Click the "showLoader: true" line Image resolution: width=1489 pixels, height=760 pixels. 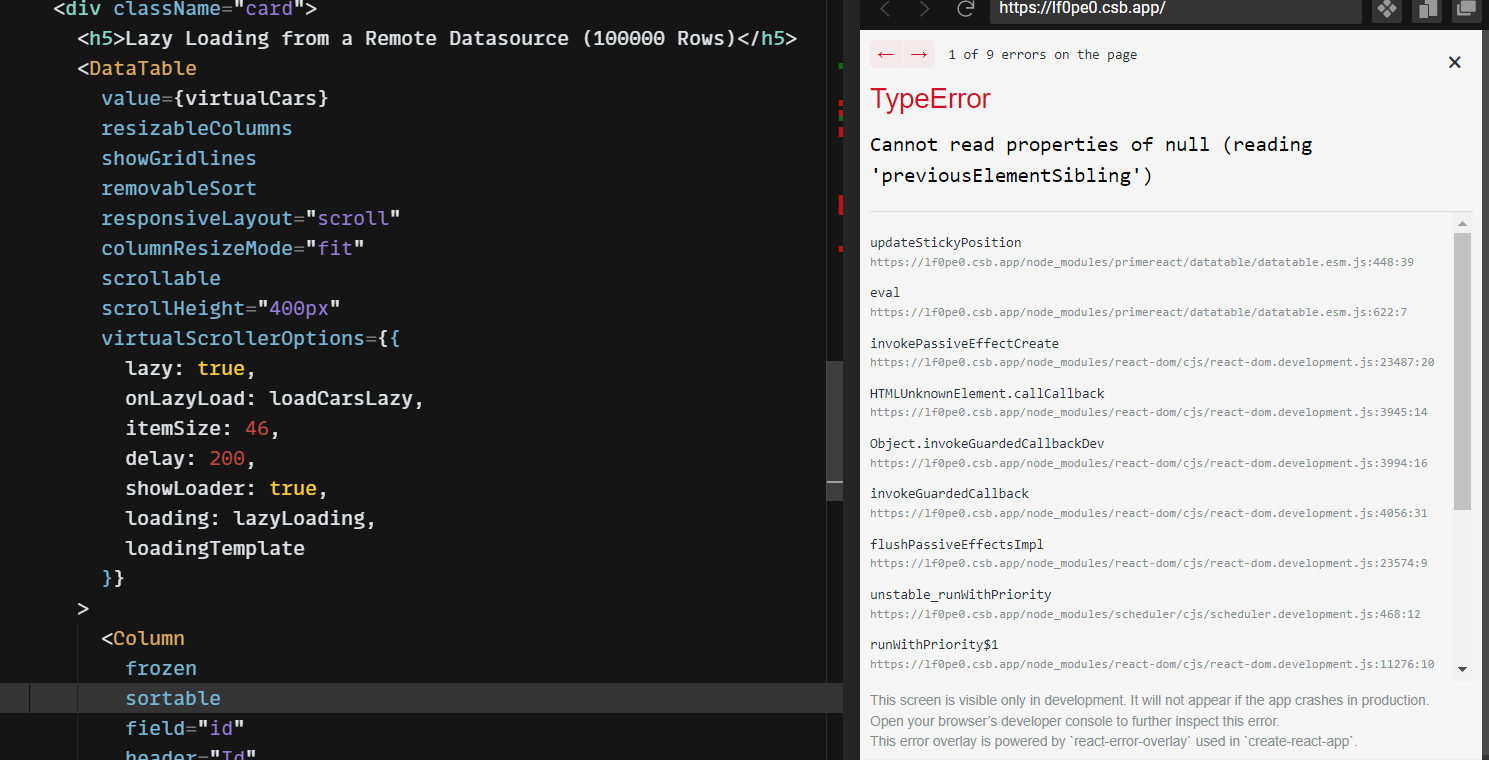227,489
